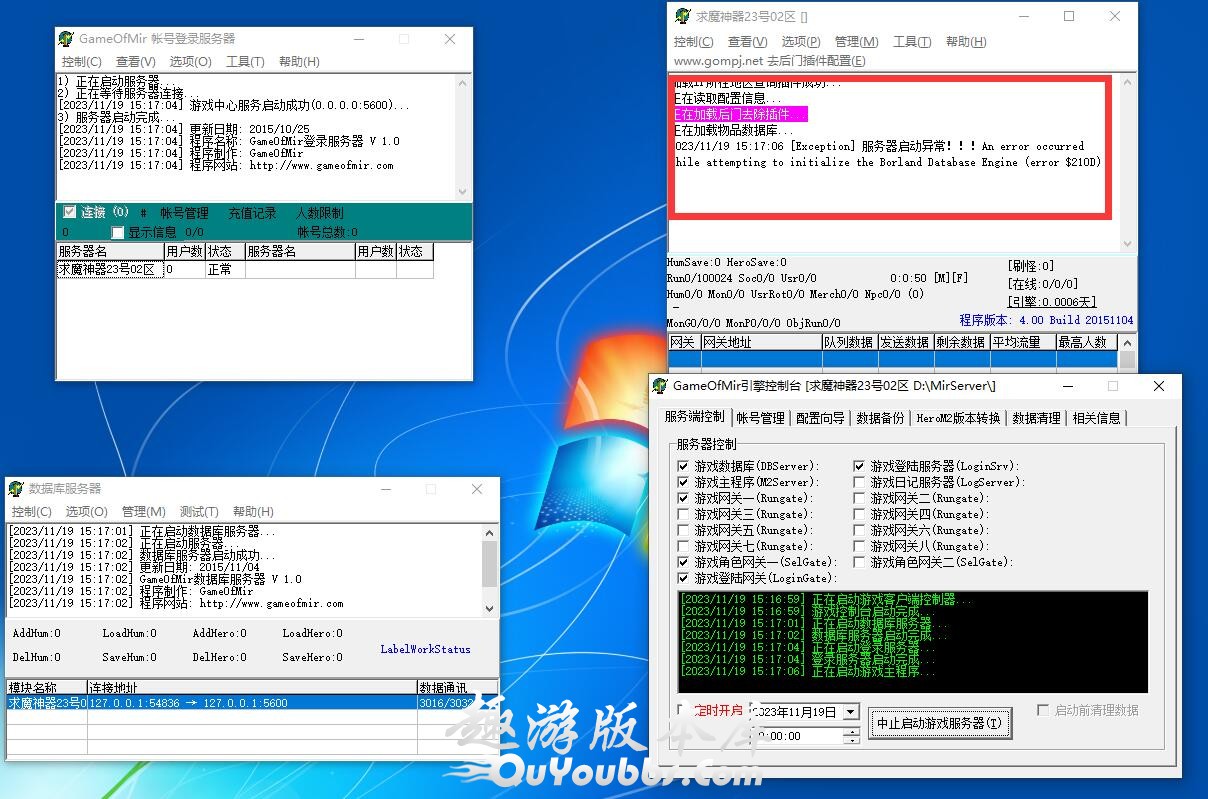
Task: Click the 网关地址 column header
Action: (760, 342)
